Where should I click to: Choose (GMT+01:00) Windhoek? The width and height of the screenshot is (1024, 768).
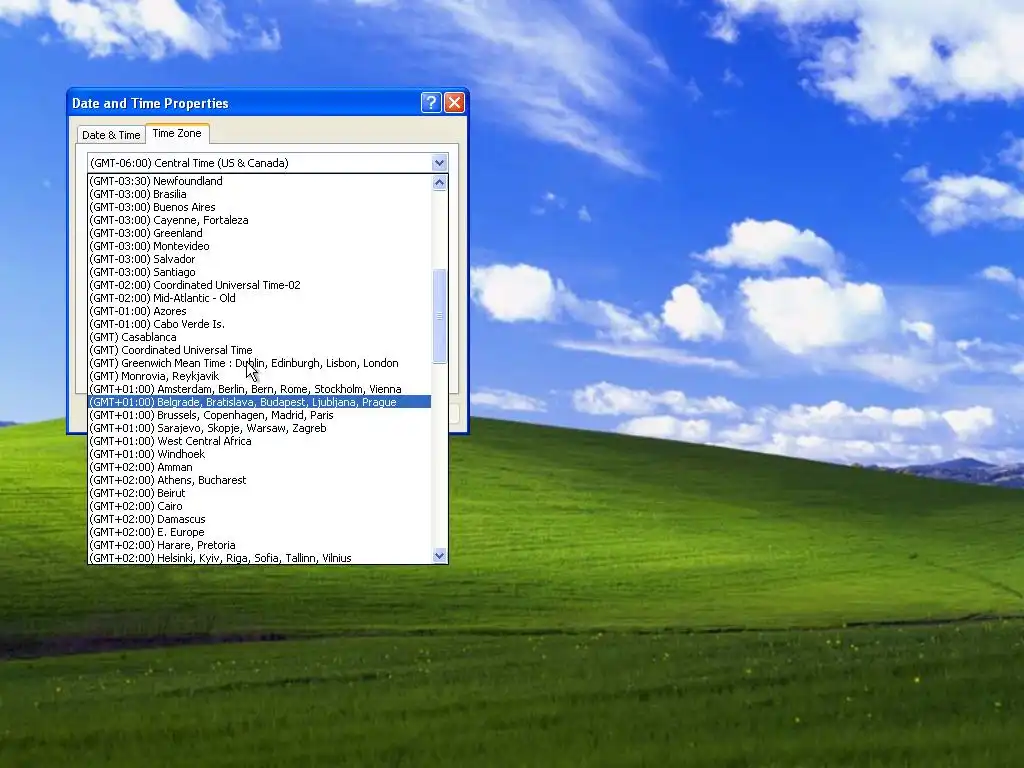point(259,454)
